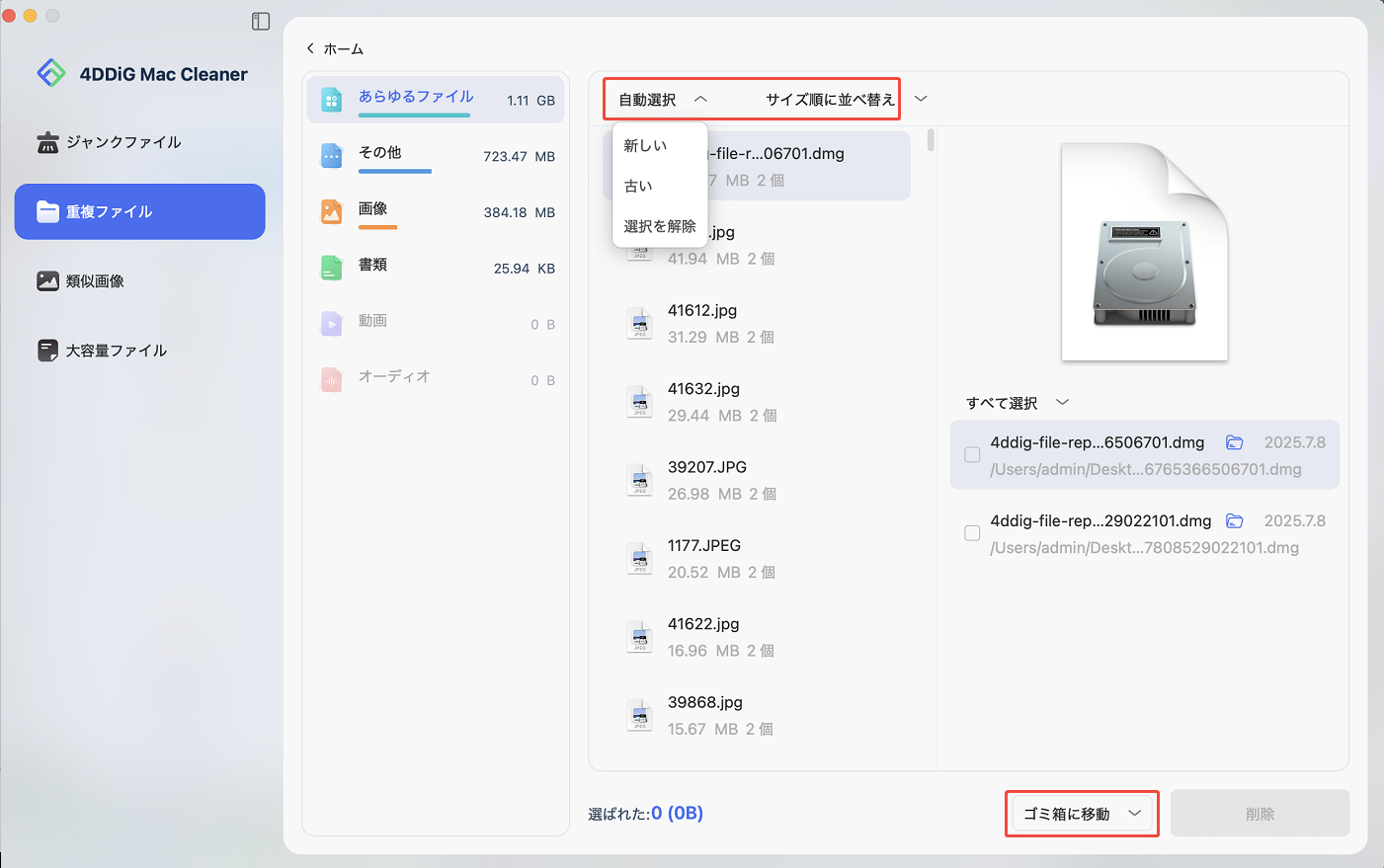The image size is (1384, 868).
Task: Check the box for 4ddig-file-rep...6506701.dmg
Action: coord(972,455)
